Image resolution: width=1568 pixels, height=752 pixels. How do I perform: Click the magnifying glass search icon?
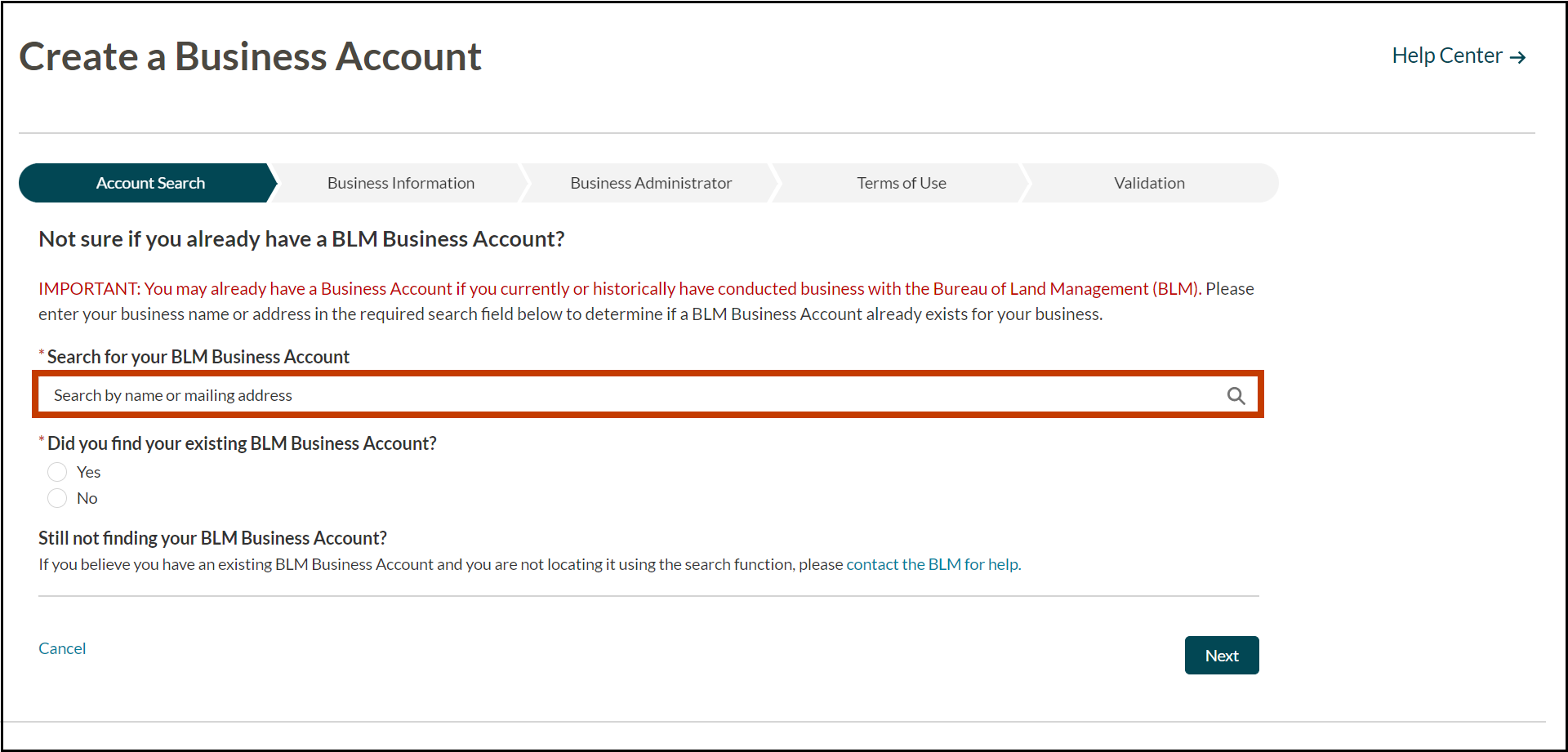click(x=1236, y=395)
